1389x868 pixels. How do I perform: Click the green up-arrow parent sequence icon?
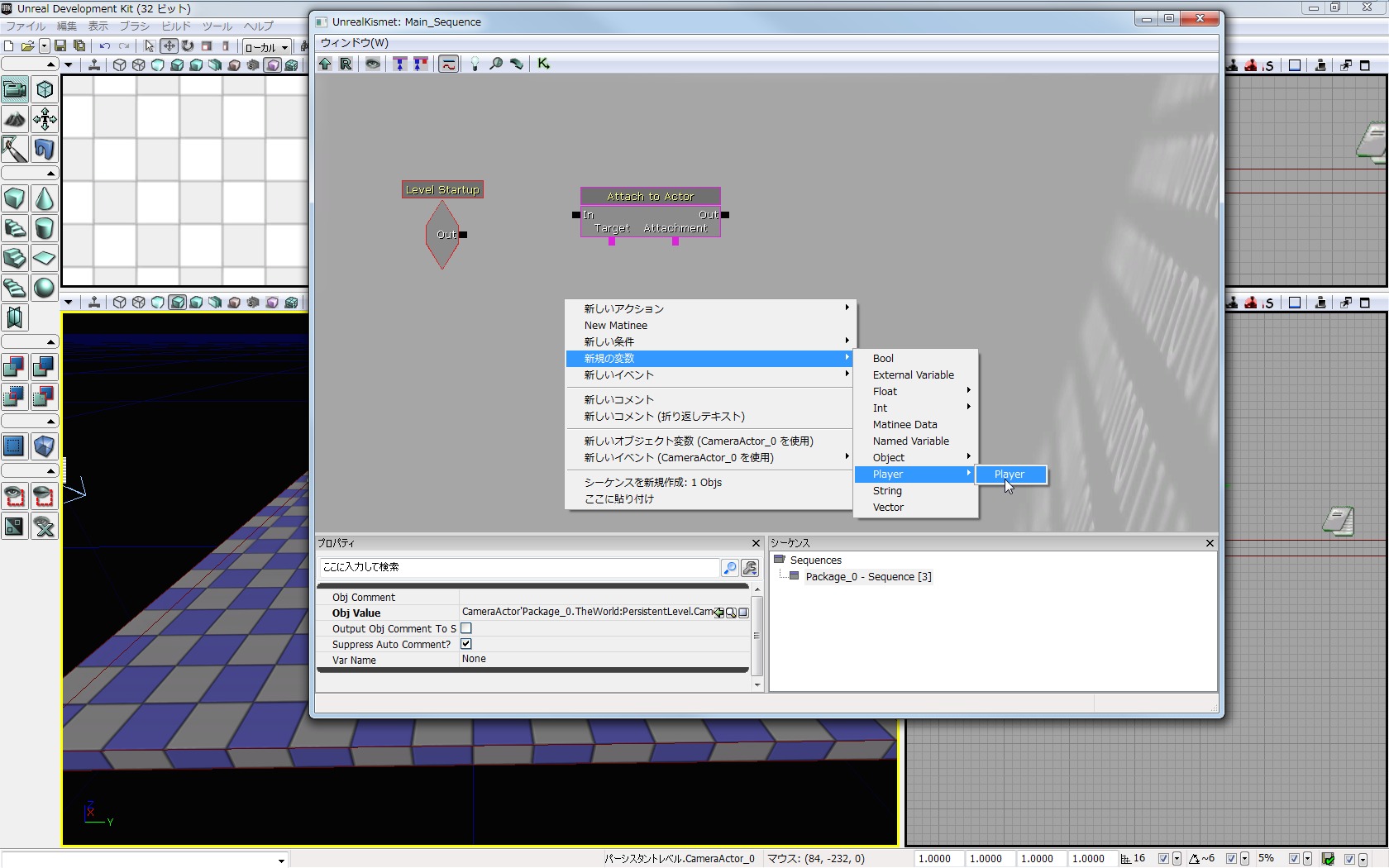point(325,64)
